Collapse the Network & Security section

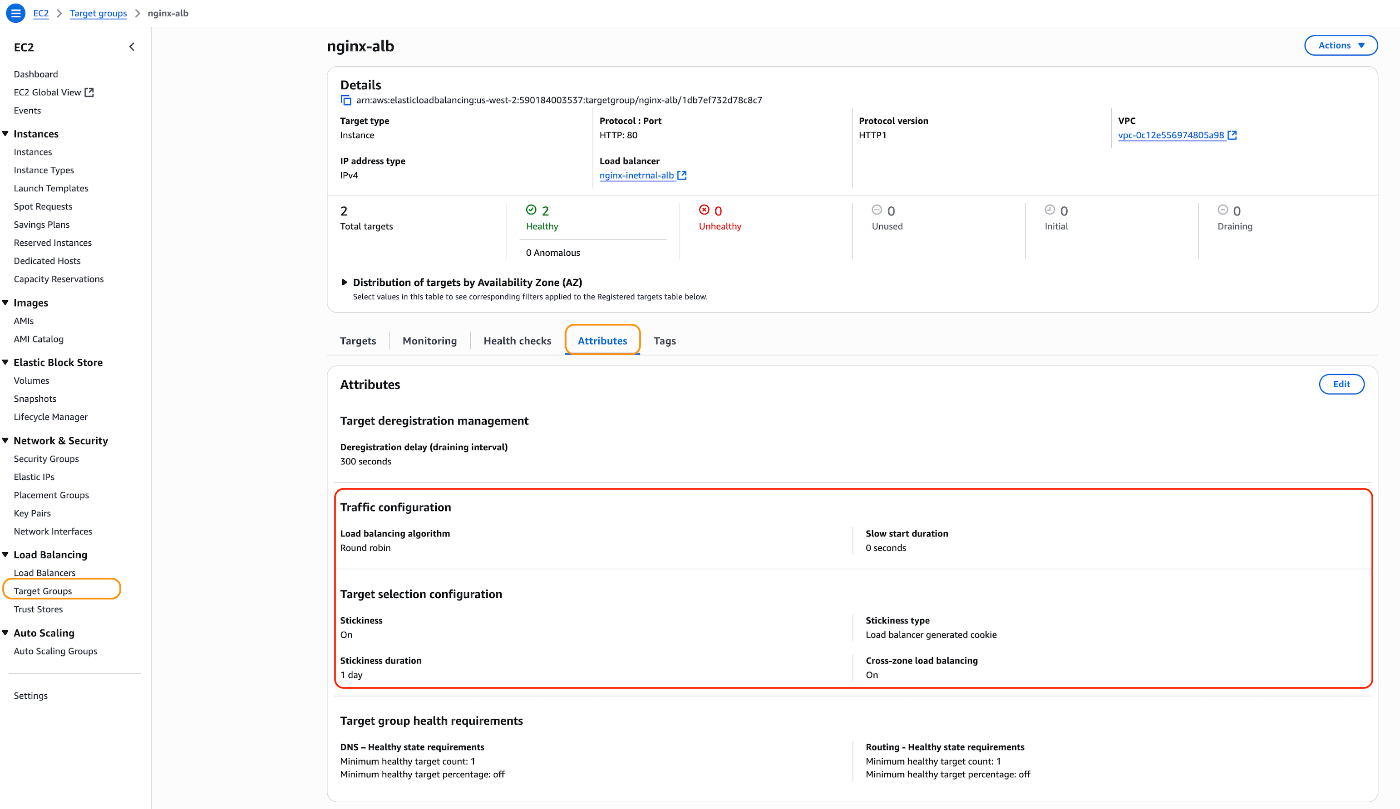click(x=5, y=441)
